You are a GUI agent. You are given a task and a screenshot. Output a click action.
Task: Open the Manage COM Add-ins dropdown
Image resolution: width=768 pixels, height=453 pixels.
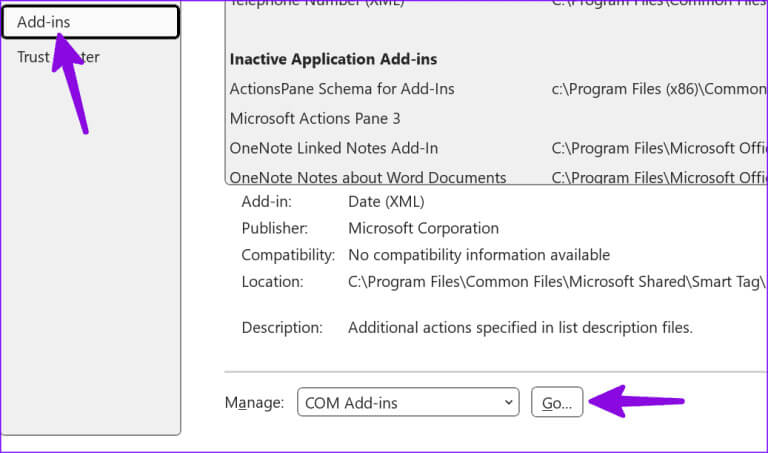[x=408, y=403]
